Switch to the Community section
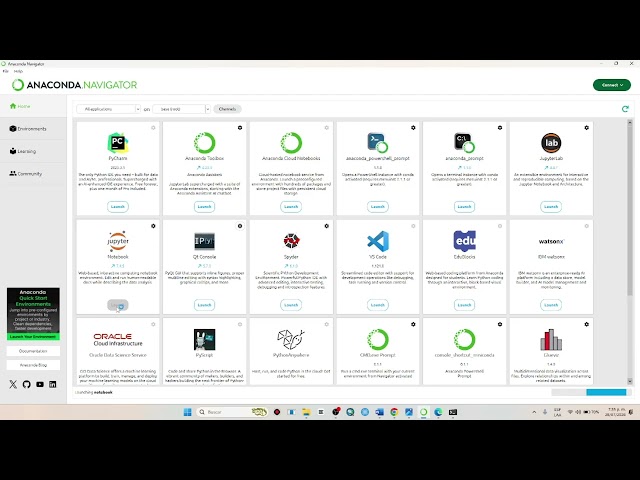 [26, 173]
